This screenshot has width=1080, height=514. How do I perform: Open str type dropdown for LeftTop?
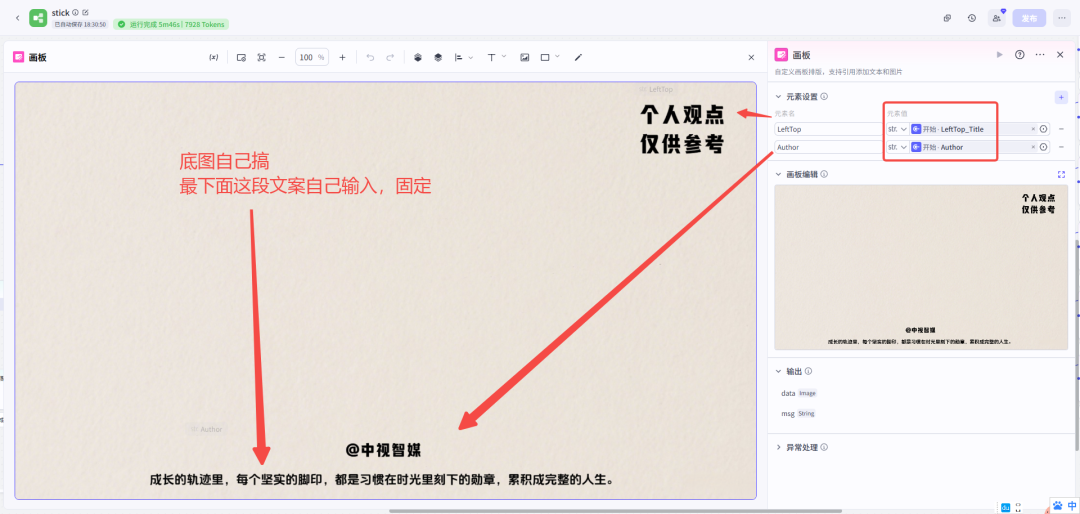tap(897, 129)
